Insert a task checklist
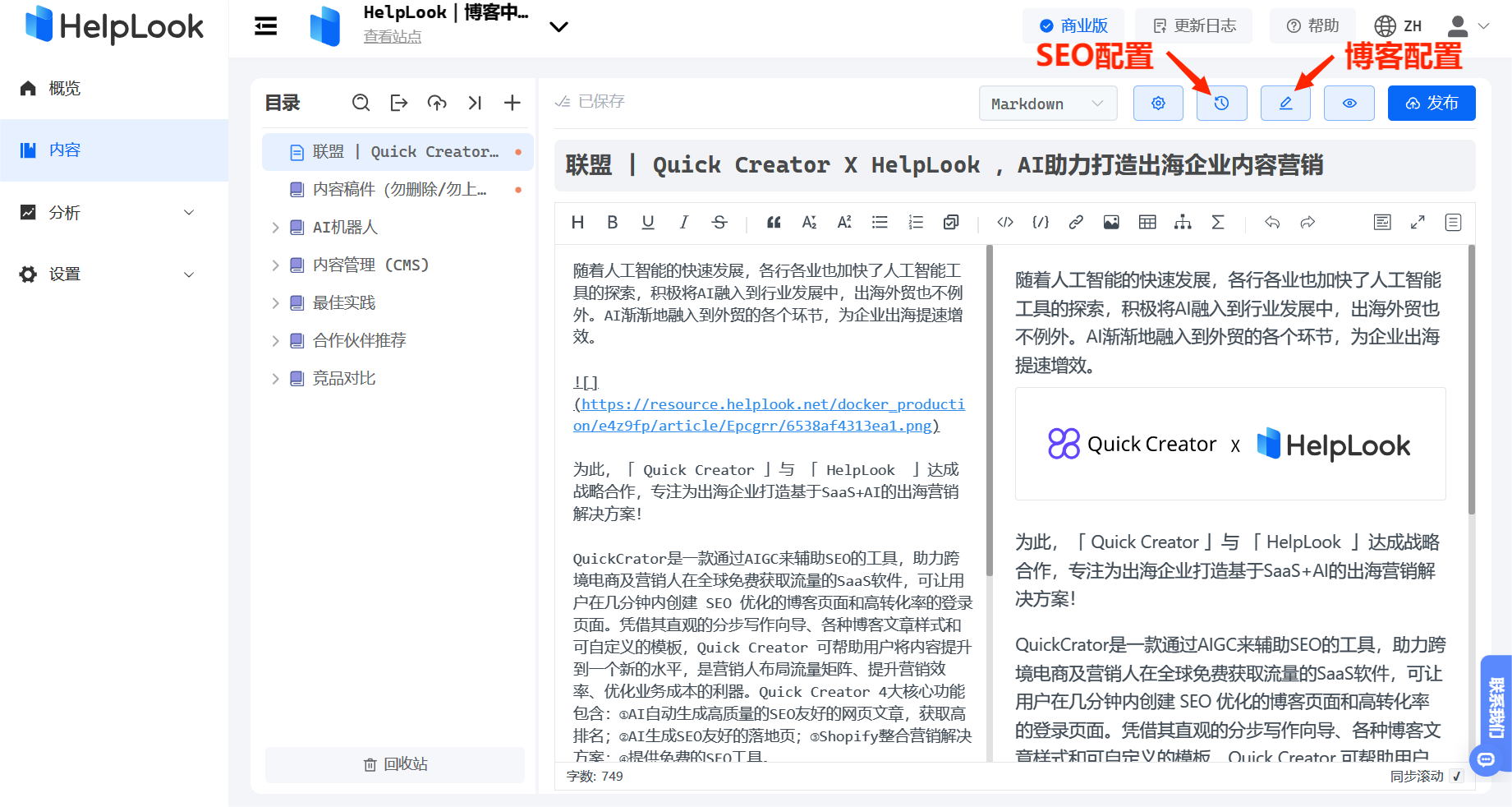This screenshot has width=1512, height=807. pos(951,222)
